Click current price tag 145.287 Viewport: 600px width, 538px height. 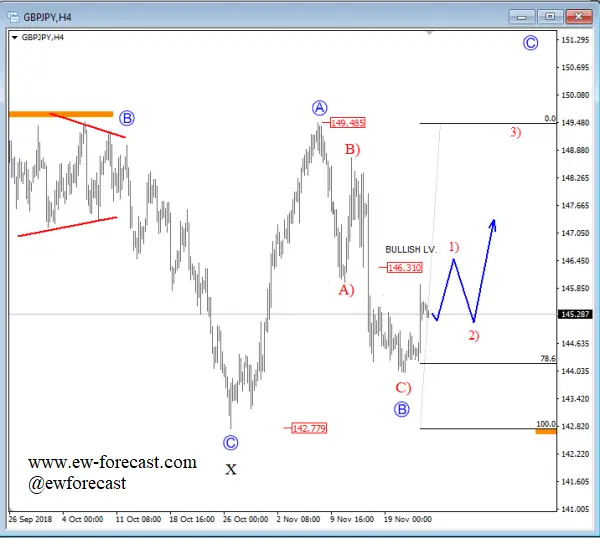click(x=575, y=314)
